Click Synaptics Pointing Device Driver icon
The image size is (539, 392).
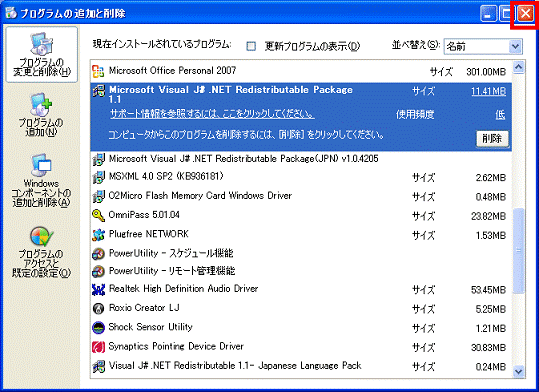click(98, 347)
